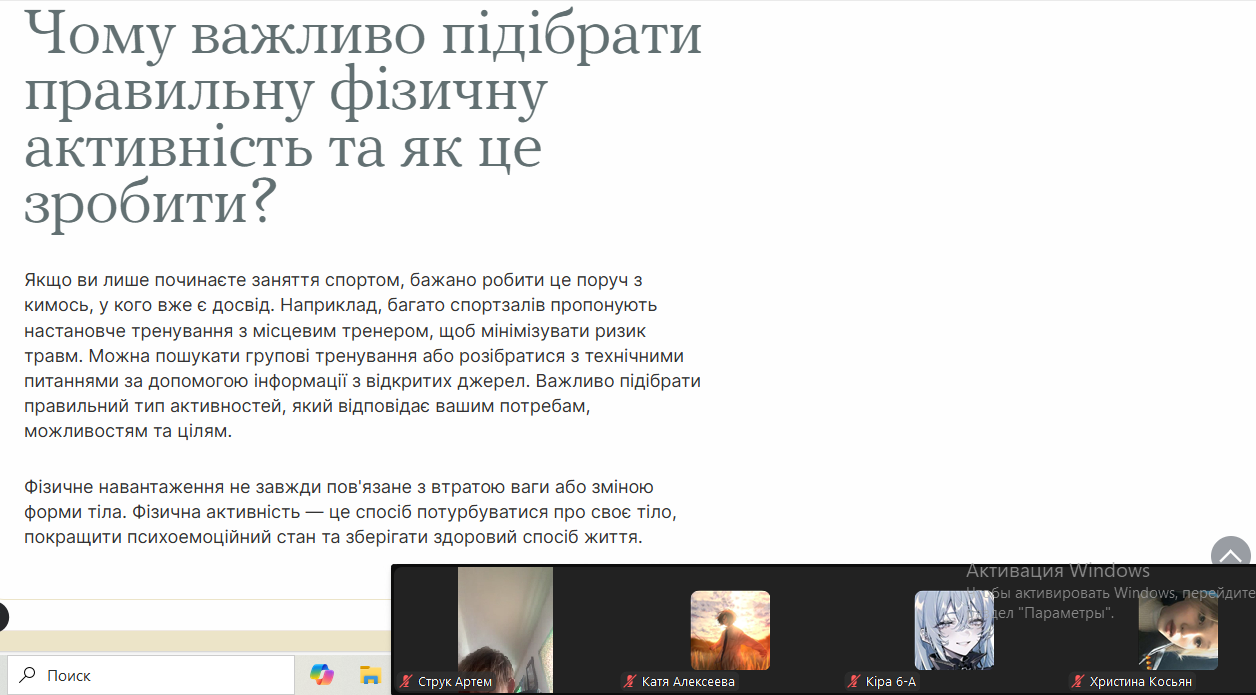Open File Explorer from the taskbar
Screen dimensions: 1256x695
pyautogui.click(x=371, y=675)
